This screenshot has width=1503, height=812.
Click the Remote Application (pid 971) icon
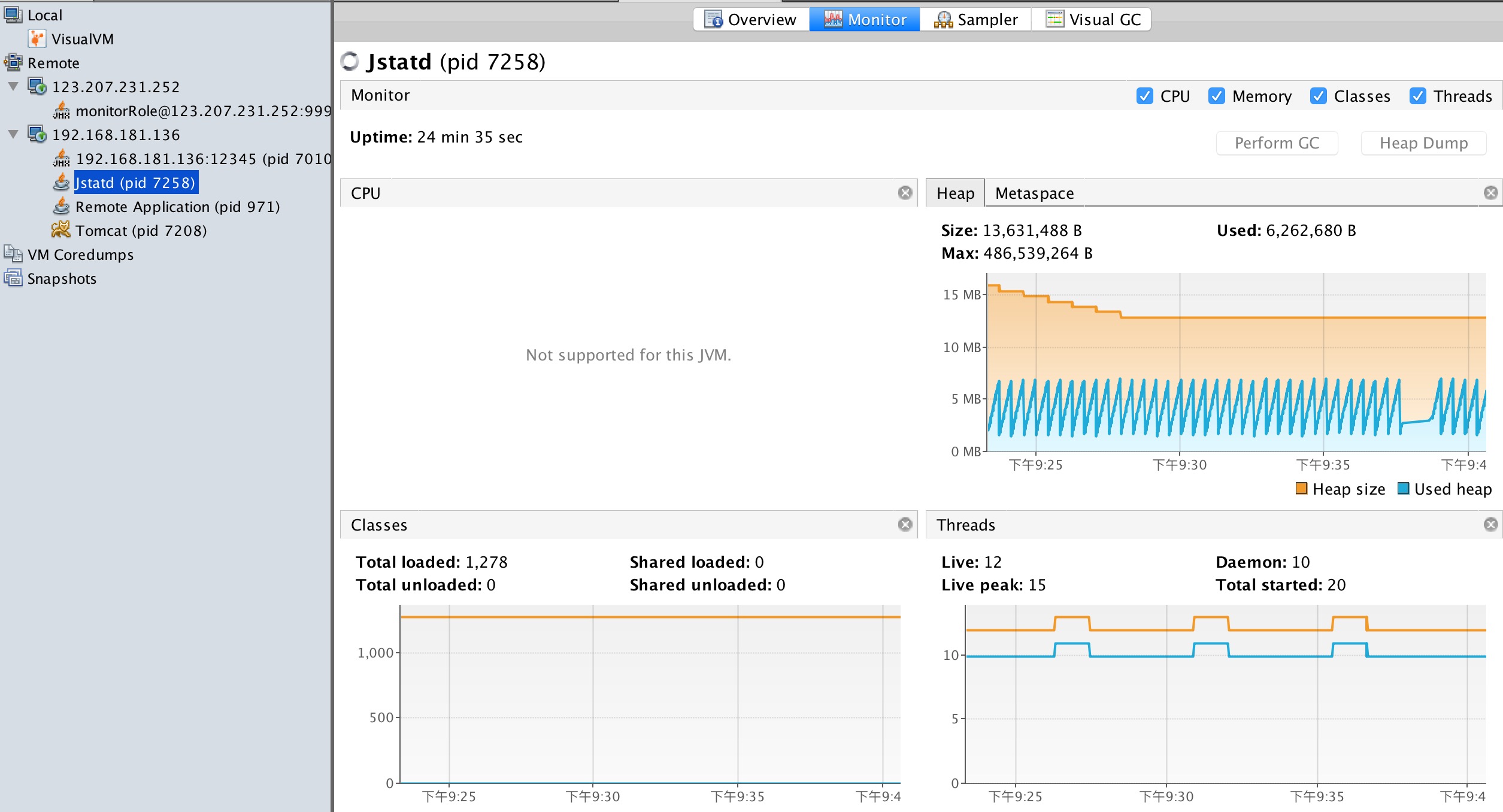pyautogui.click(x=61, y=207)
